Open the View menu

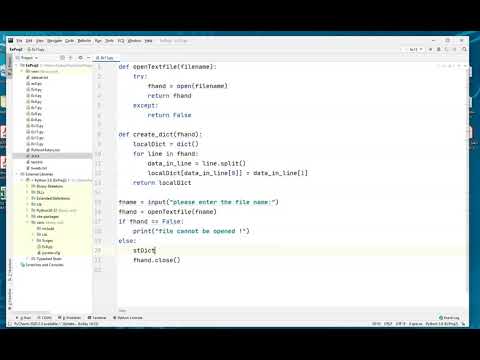coord(40,41)
